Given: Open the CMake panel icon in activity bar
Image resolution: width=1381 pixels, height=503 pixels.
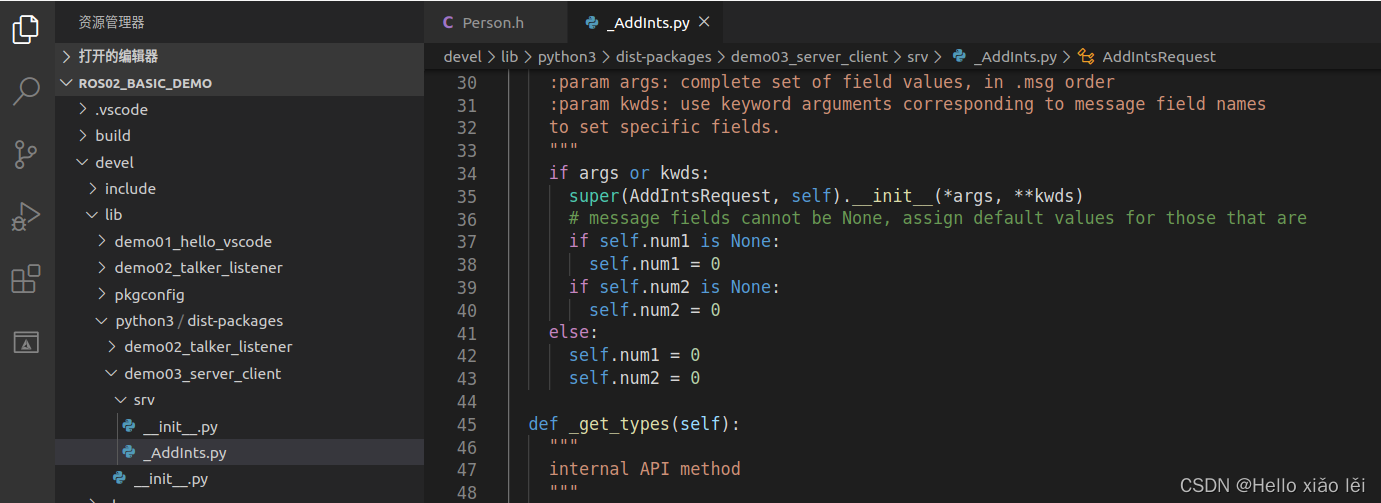Looking at the screenshot, I should 26,342.
